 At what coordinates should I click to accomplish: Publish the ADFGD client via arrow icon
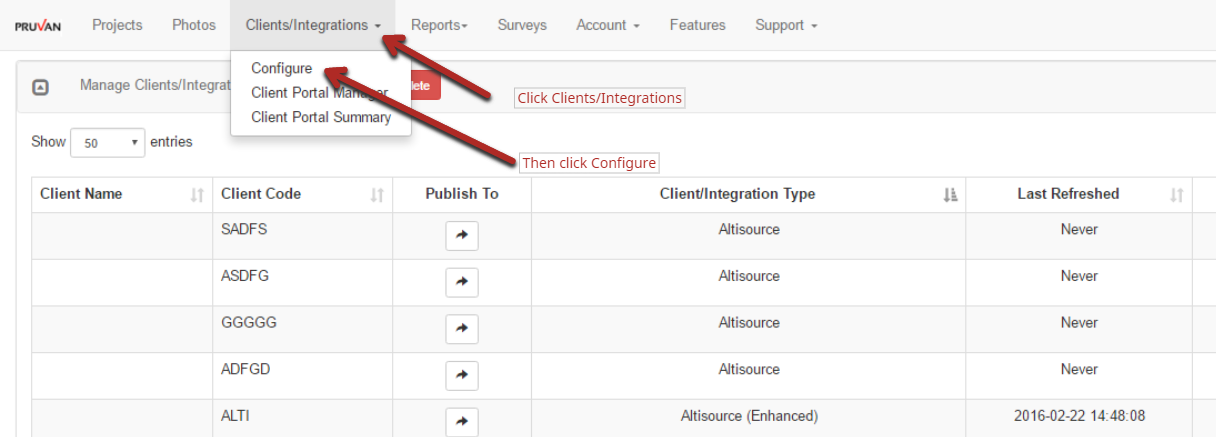461,375
